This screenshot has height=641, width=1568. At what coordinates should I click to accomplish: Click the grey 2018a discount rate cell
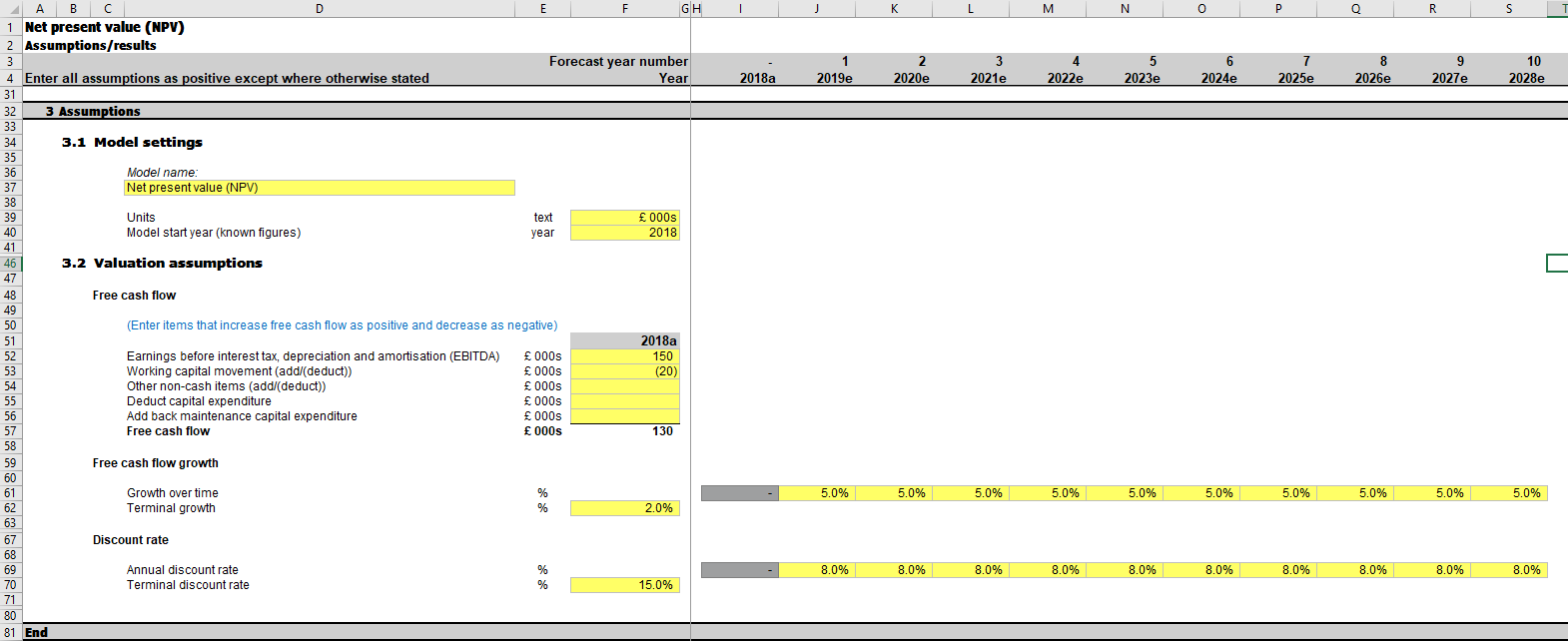click(740, 570)
